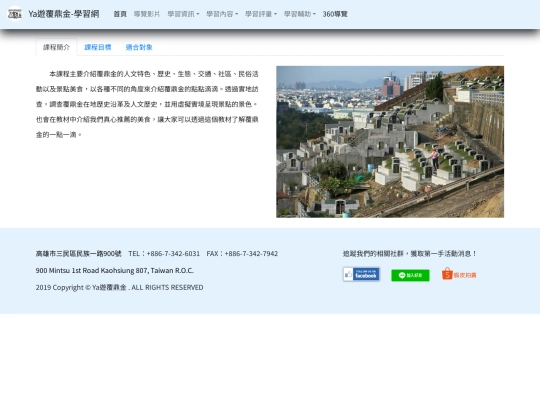Click the 高雄市三民區民族一路900號 address text

[79, 254]
